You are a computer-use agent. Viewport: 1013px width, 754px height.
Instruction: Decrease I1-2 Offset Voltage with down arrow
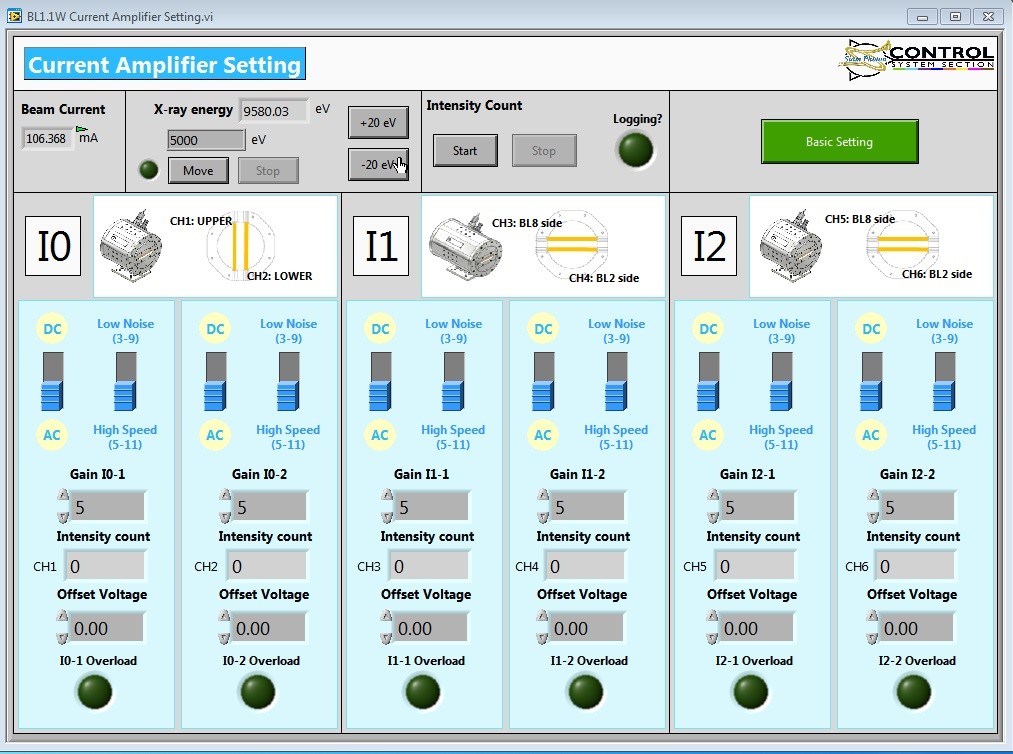click(543, 638)
